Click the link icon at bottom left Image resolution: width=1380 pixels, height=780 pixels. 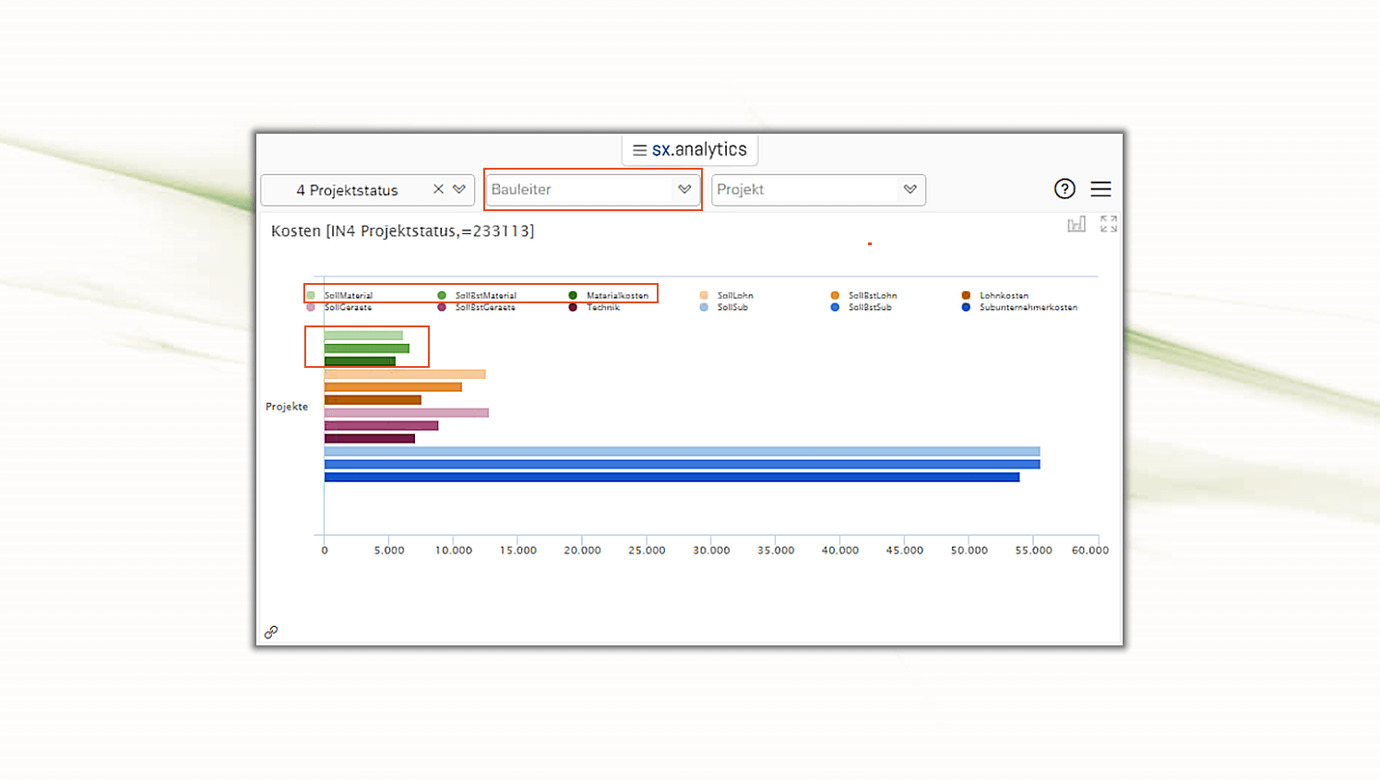tap(271, 632)
